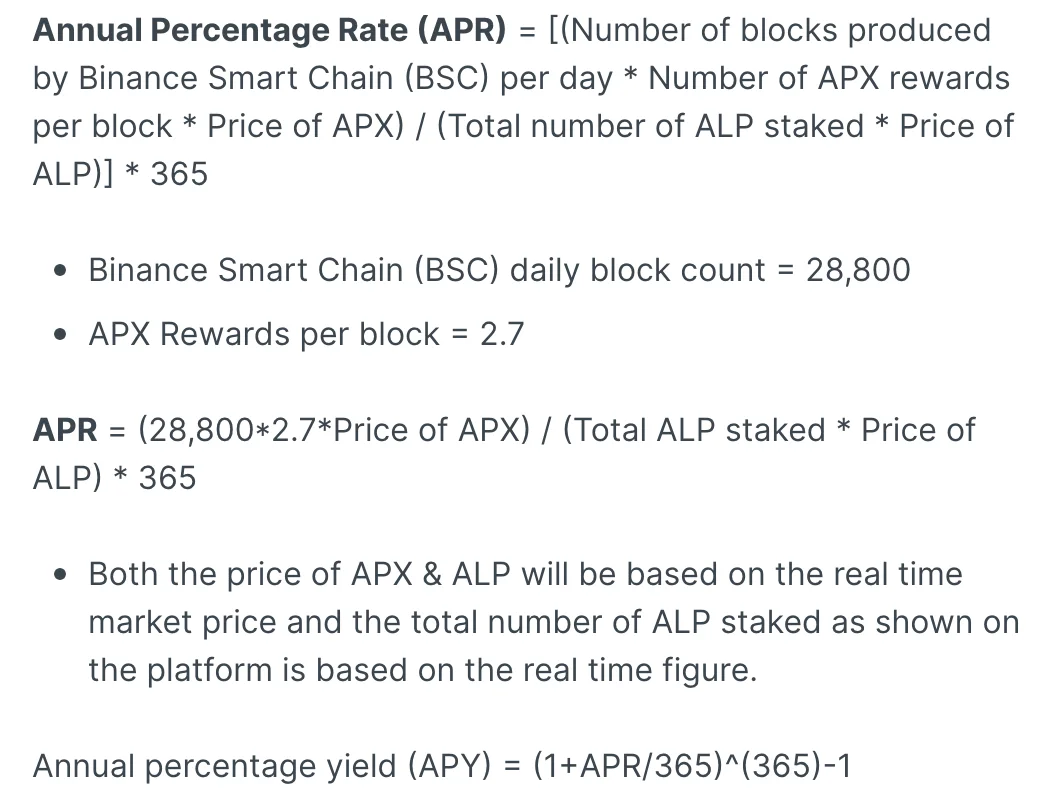Click the bullet dot before "Both the price"
This screenshot has height=798, width=1040.
click(62, 575)
